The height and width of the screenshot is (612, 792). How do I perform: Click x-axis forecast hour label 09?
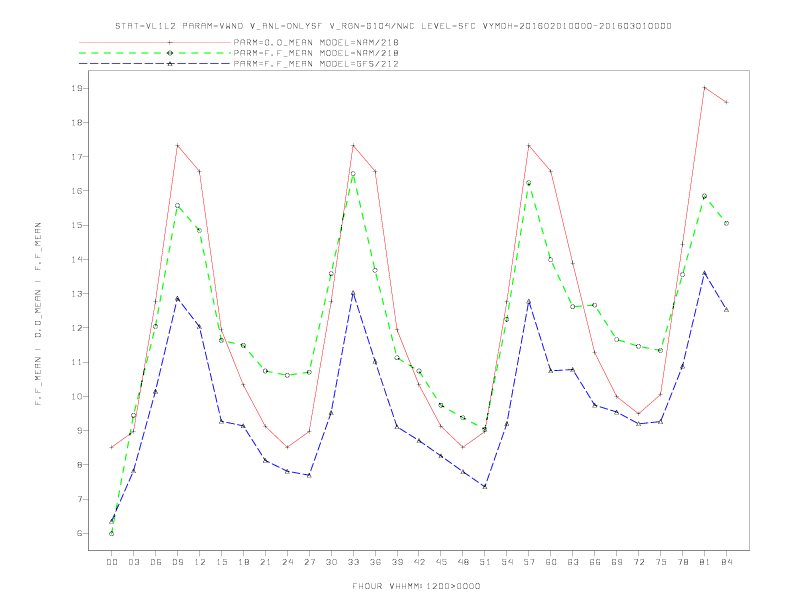pos(177,562)
